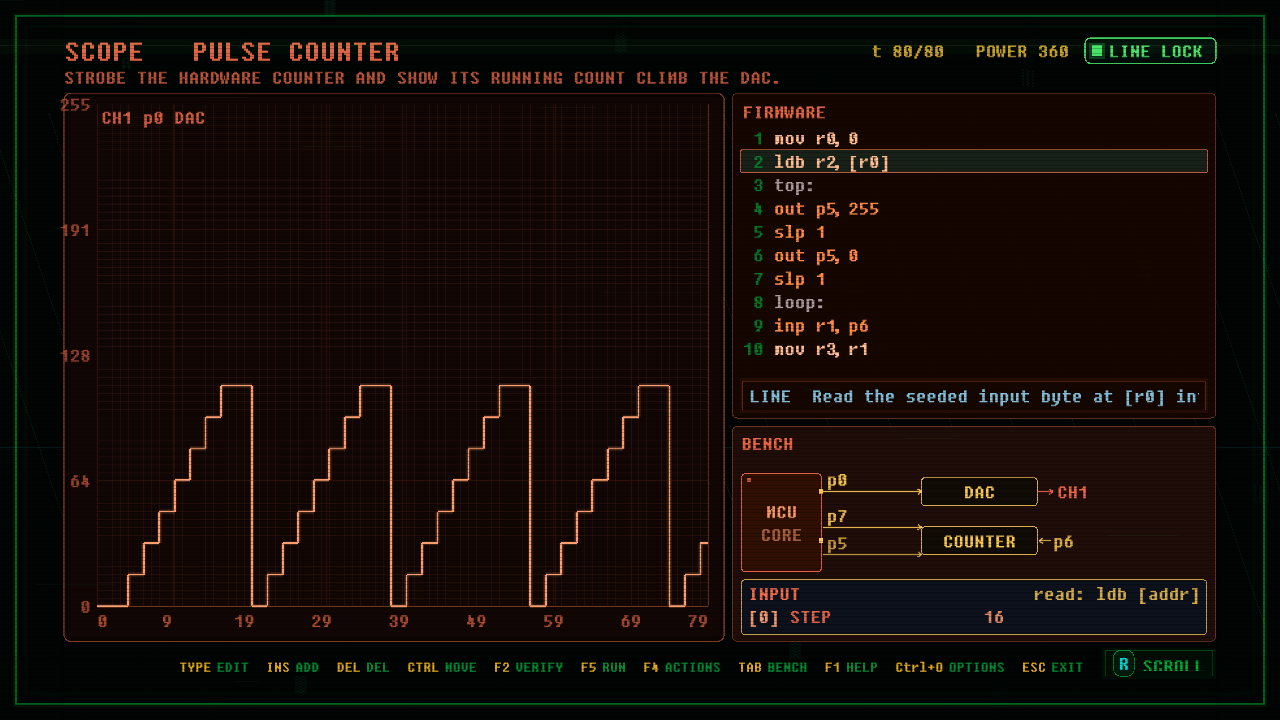
Task: Open F1 HELP
Action: [x=851, y=667]
